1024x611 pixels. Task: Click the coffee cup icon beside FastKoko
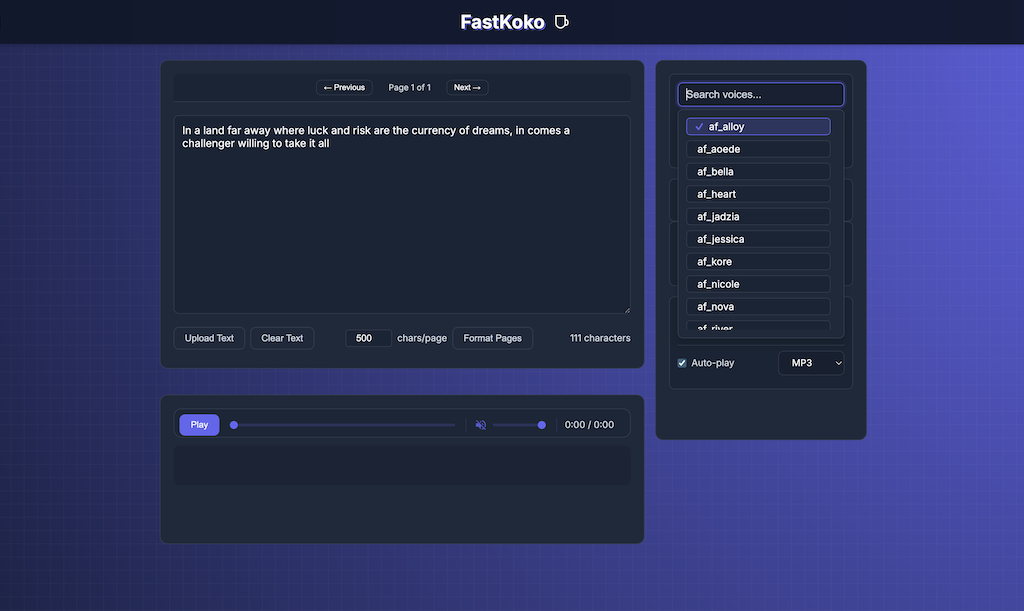pos(561,21)
